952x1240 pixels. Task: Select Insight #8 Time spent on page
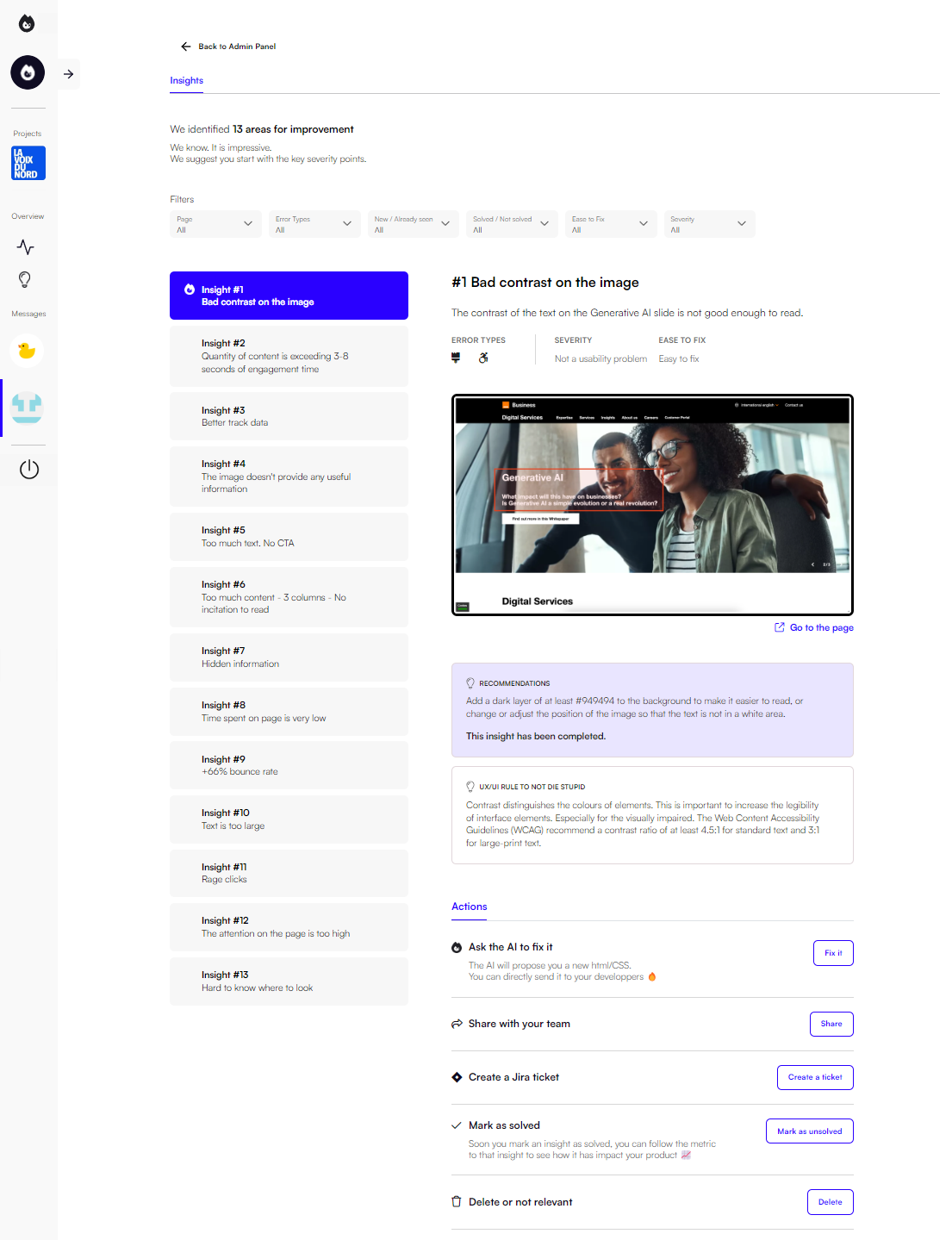(289, 712)
